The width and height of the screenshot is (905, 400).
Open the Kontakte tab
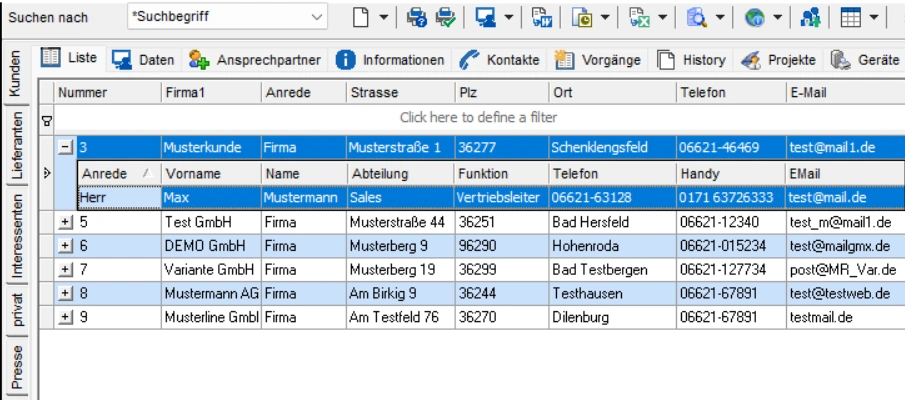tap(500, 60)
